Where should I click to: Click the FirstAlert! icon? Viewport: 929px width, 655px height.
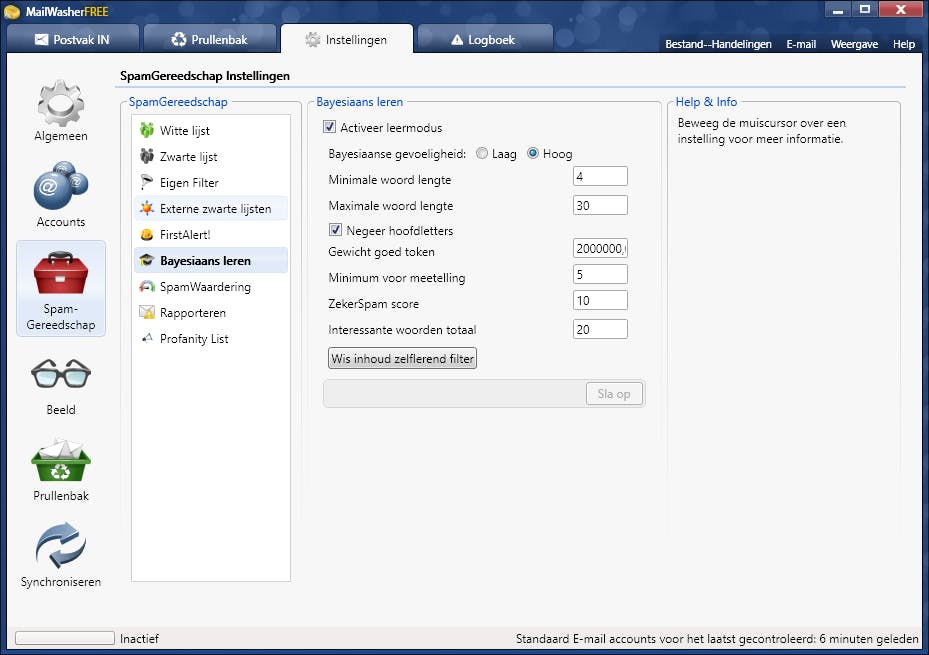(x=146, y=235)
